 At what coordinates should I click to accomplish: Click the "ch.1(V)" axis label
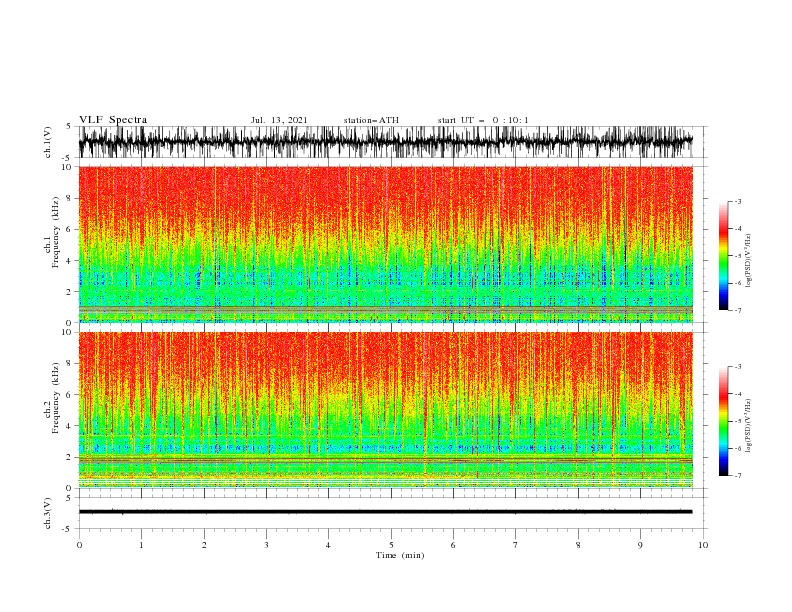48,142
